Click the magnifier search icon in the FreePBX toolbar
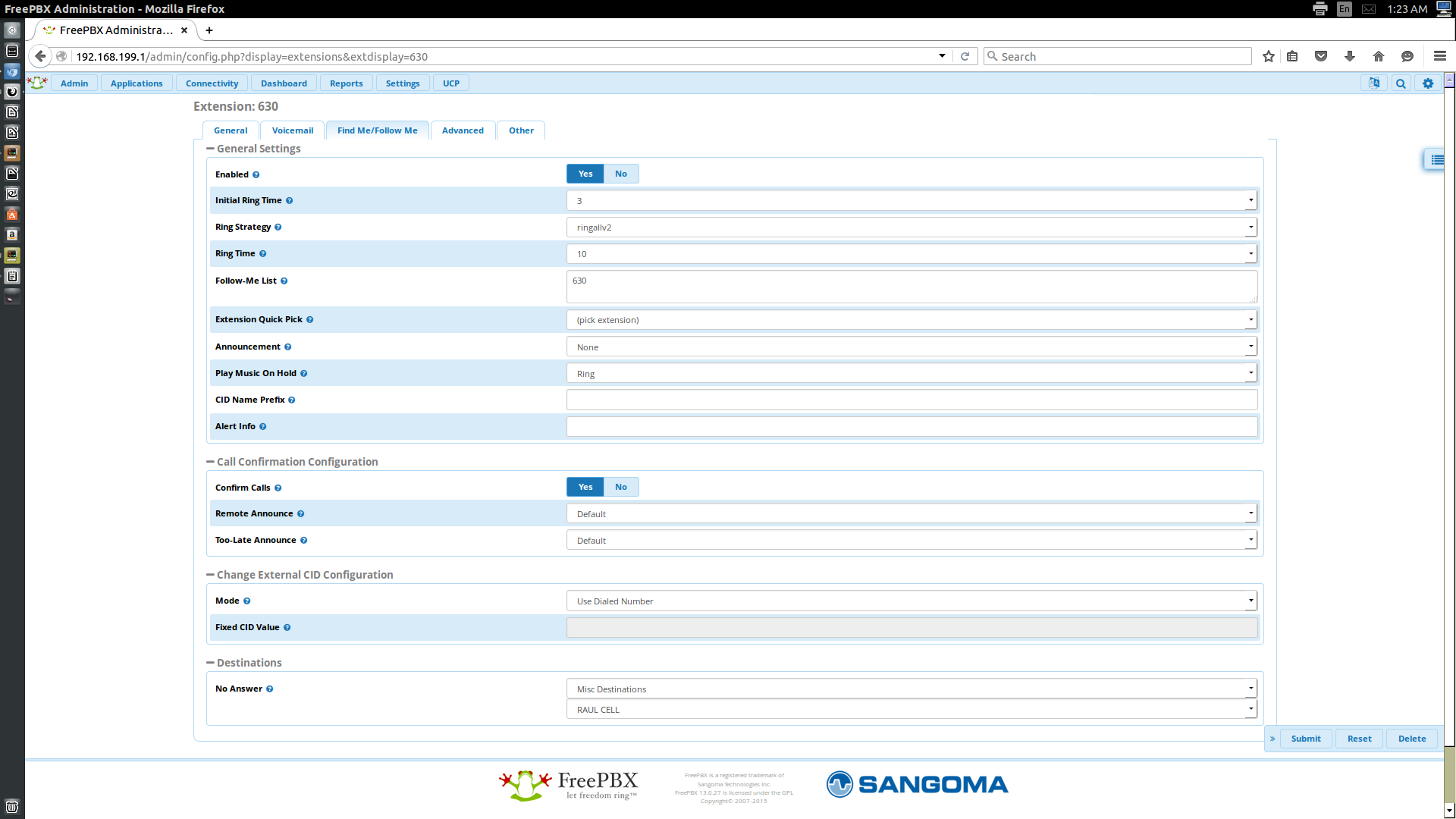1456x819 pixels. point(1401,83)
